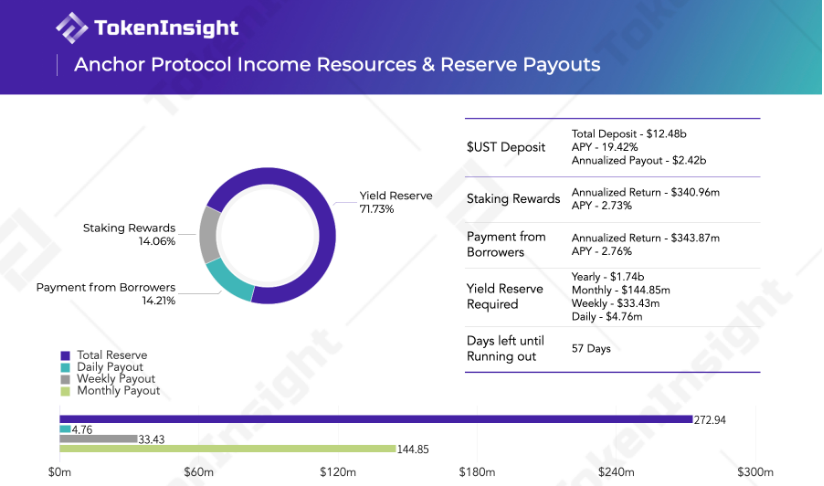This screenshot has width=824, height=486.
Task: Click the TokenInsight brand name text
Action: [x=166, y=28]
